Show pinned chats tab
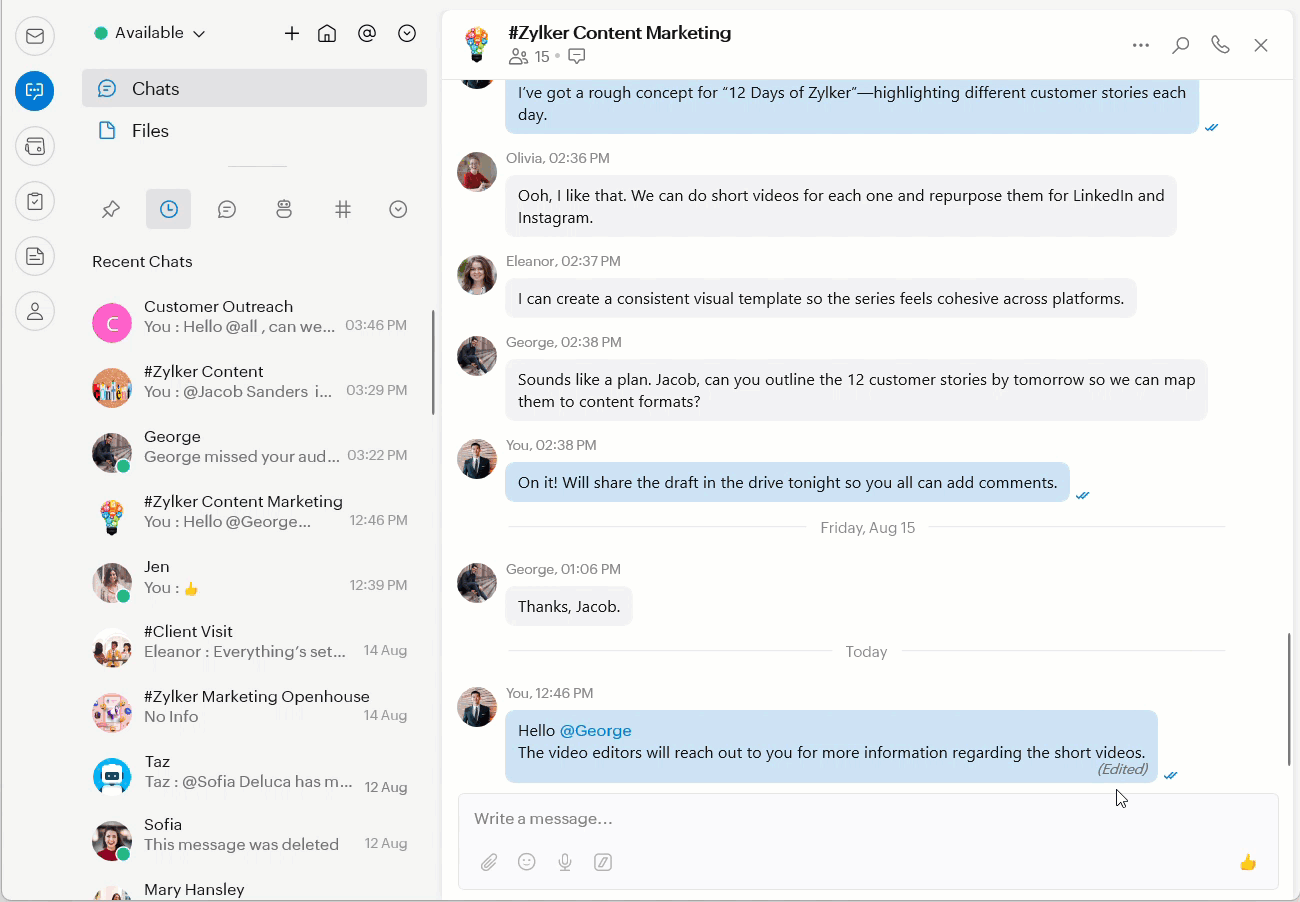Image resolution: width=1300 pixels, height=902 pixels. (111, 209)
